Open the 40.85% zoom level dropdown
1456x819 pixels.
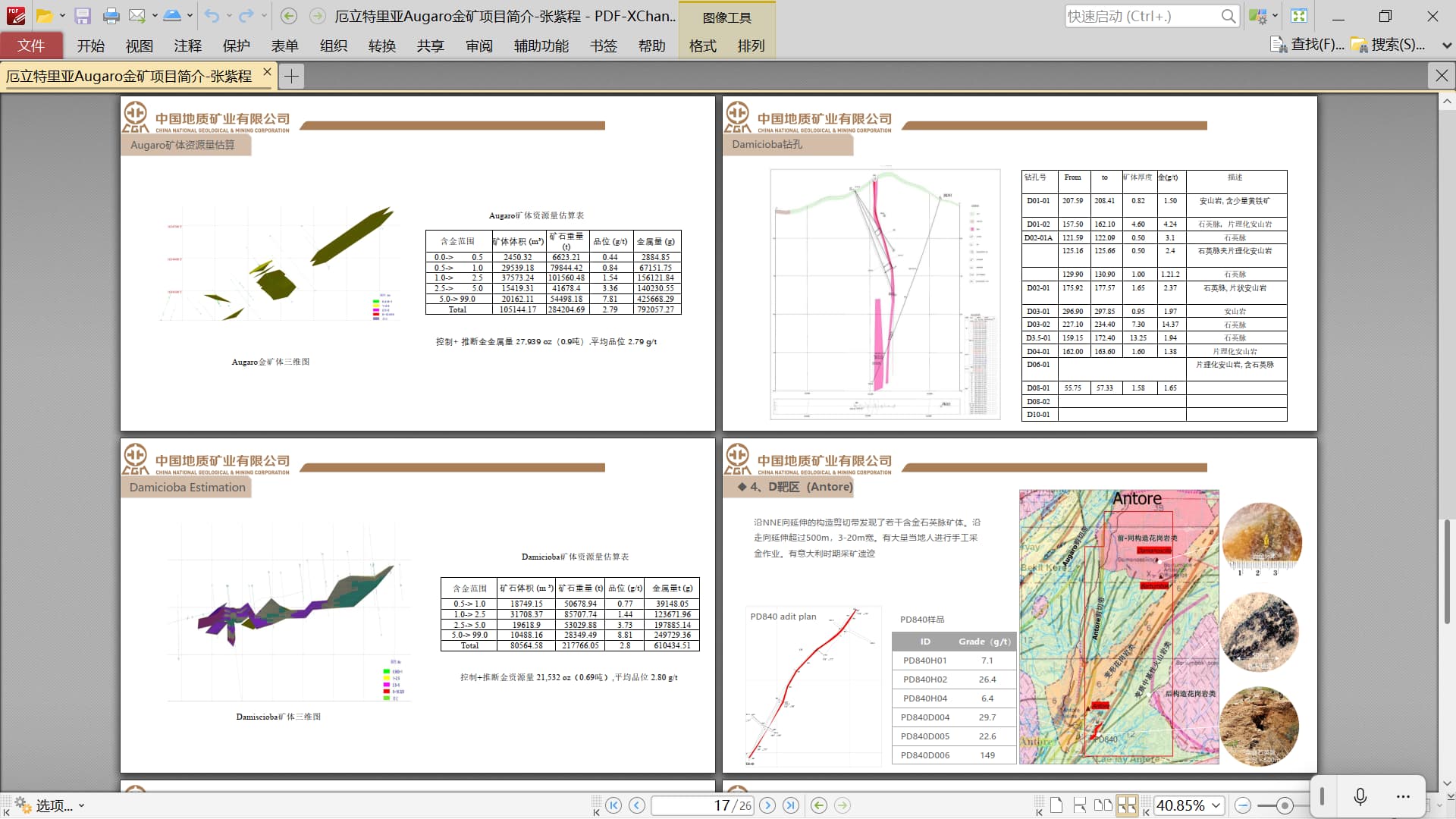click(x=1216, y=805)
